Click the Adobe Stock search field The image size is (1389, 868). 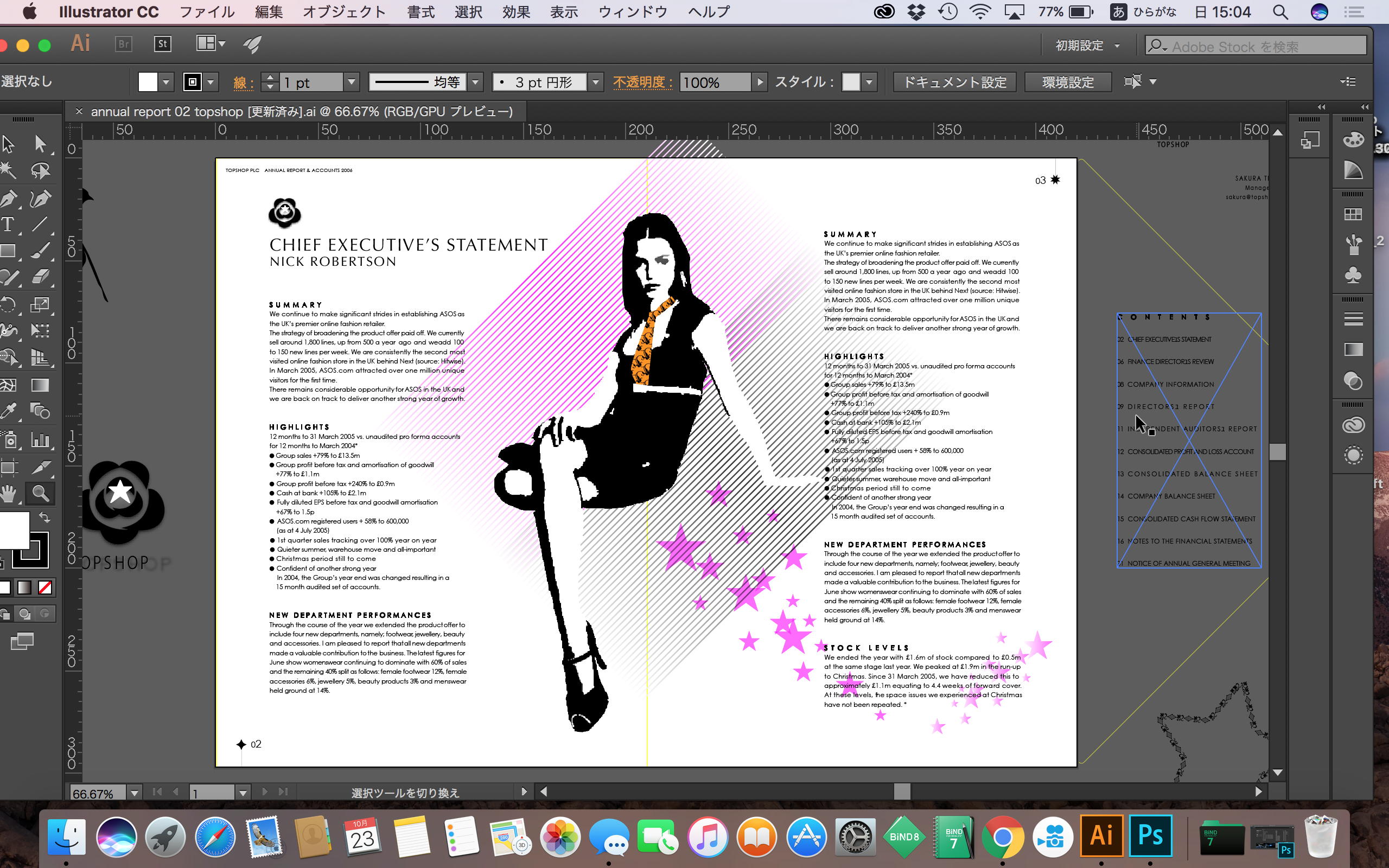pyautogui.click(x=1256, y=46)
